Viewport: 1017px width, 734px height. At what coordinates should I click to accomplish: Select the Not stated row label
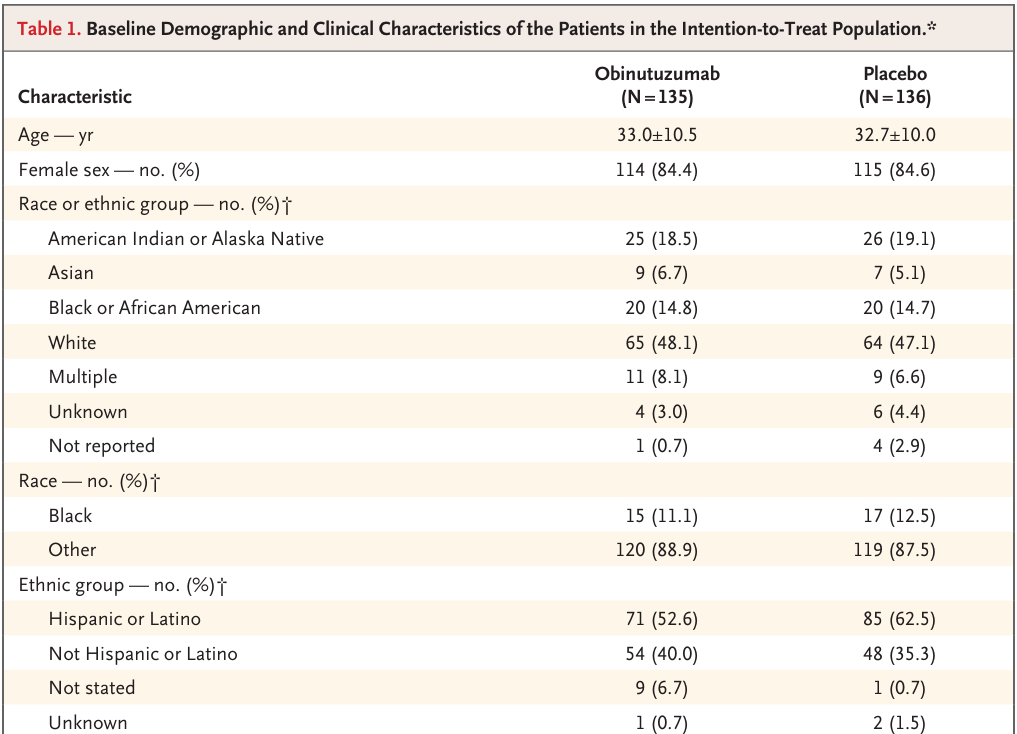[x=92, y=688]
